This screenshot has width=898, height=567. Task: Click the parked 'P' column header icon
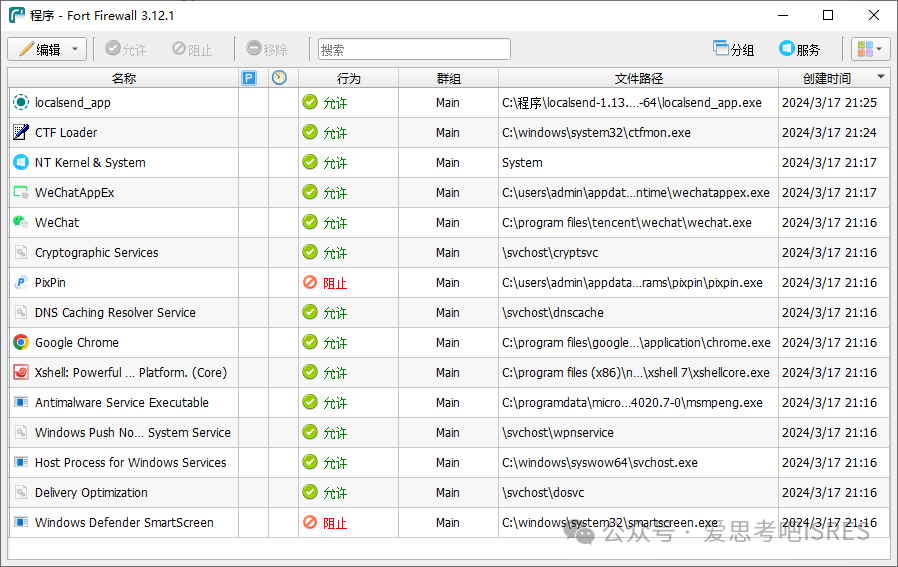tap(249, 78)
